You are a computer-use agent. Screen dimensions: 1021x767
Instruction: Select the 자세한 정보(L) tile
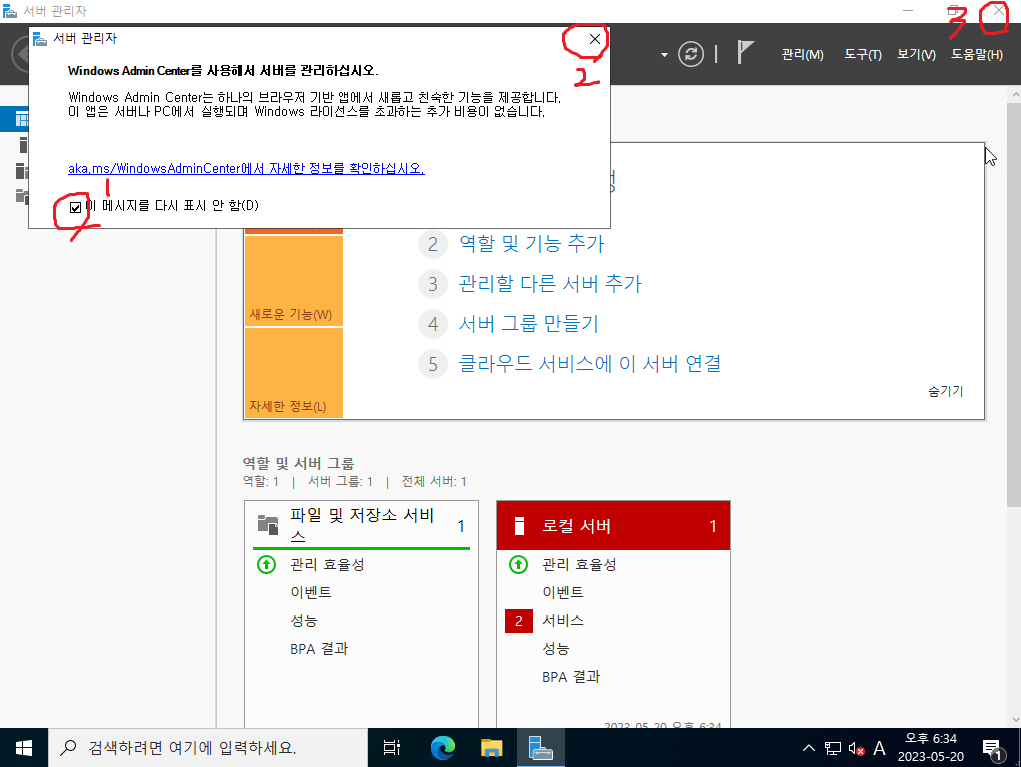tap(294, 372)
